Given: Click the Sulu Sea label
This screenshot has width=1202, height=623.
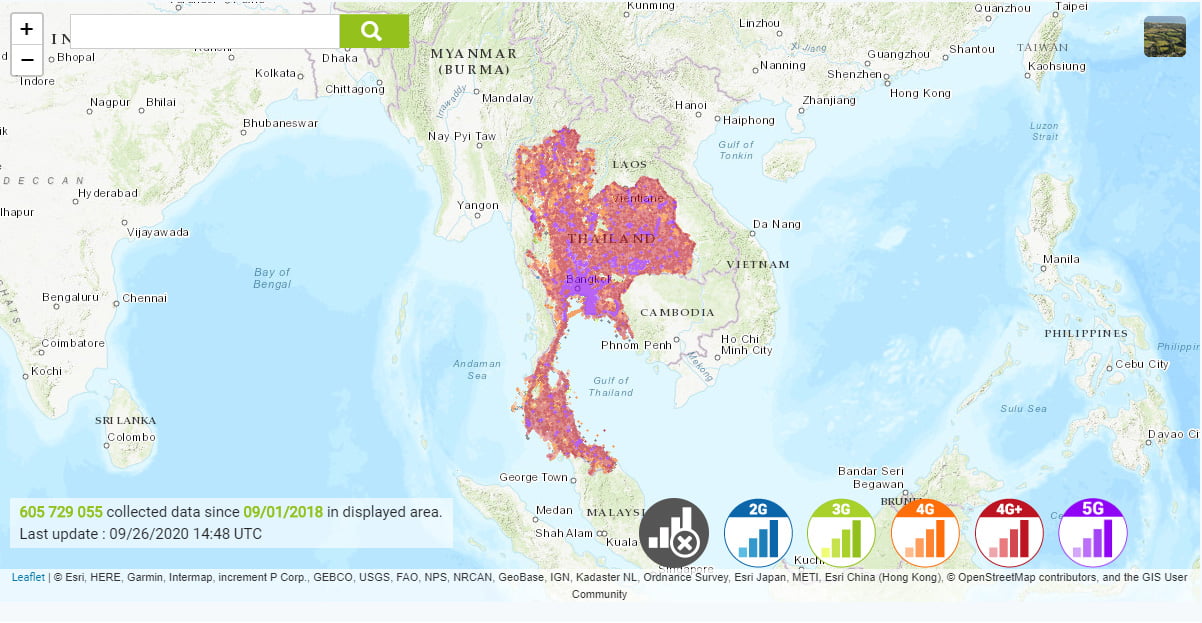Looking at the screenshot, I should [x=1023, y=408].
